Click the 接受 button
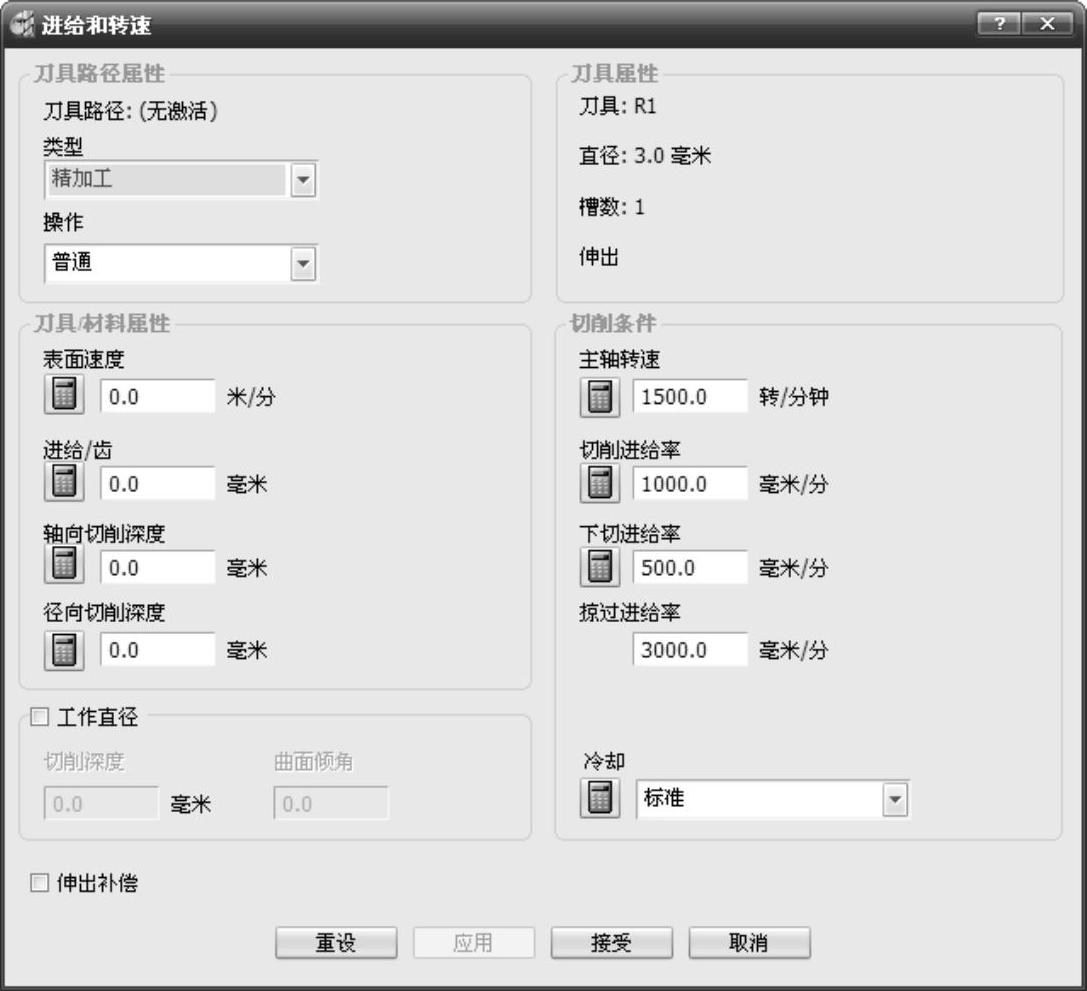 pyautogui.click(x=611, y=942)
